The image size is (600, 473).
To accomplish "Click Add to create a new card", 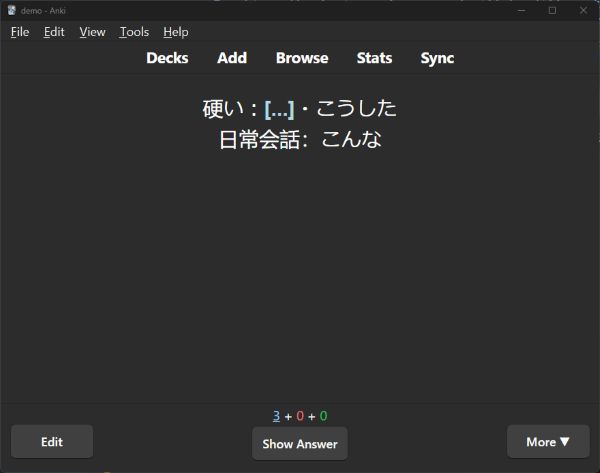I will click(232, 58).
